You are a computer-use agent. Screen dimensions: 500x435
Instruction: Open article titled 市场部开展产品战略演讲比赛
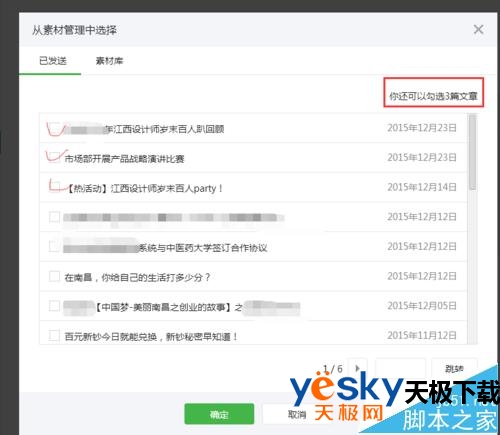point(124,159)
